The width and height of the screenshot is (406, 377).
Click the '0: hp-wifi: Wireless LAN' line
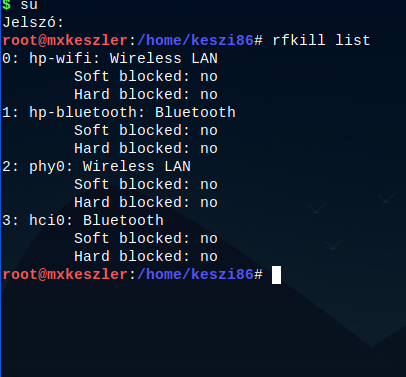pos(110,59)
